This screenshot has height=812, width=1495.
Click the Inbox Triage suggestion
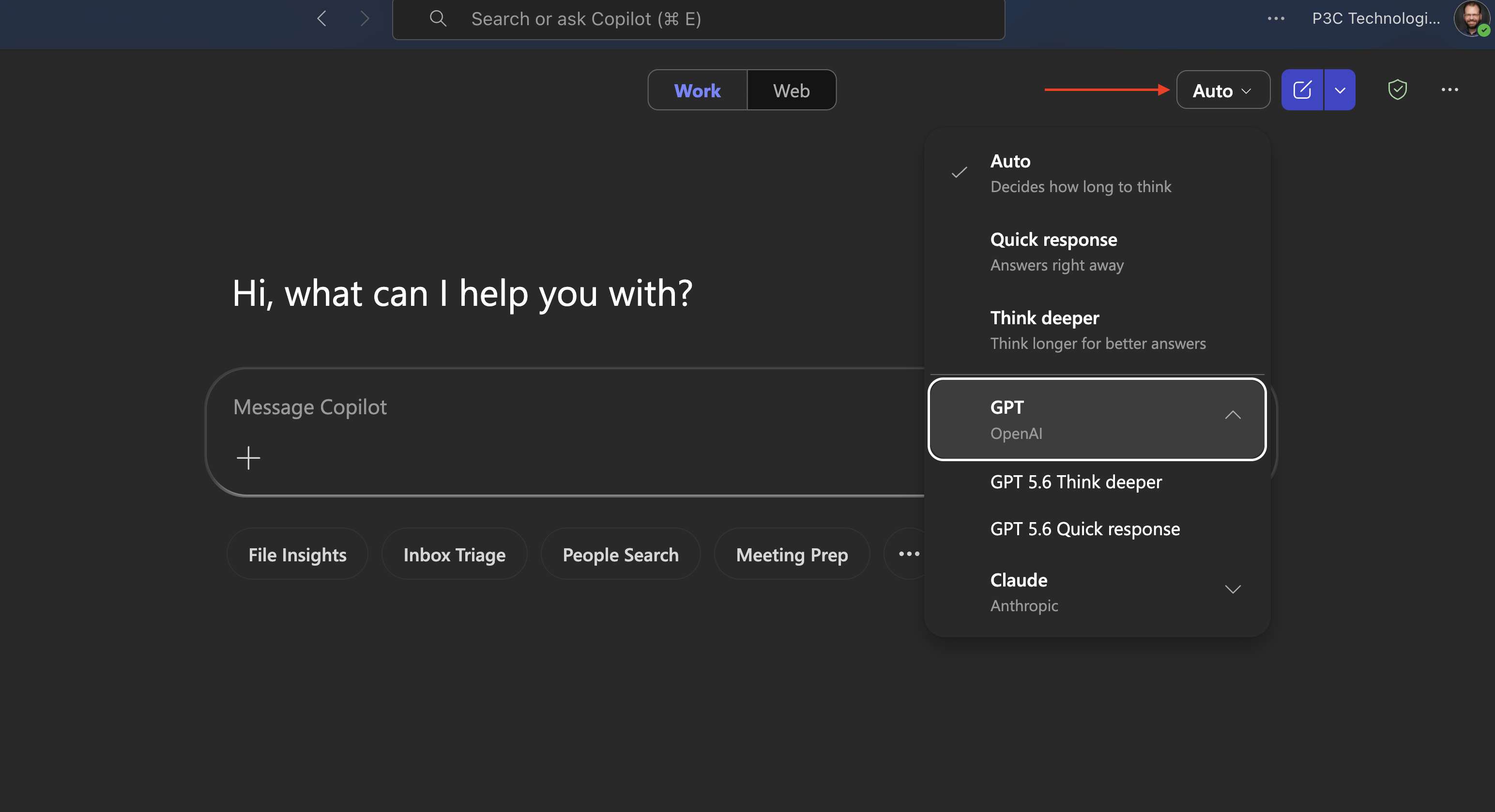pos(455,554)
